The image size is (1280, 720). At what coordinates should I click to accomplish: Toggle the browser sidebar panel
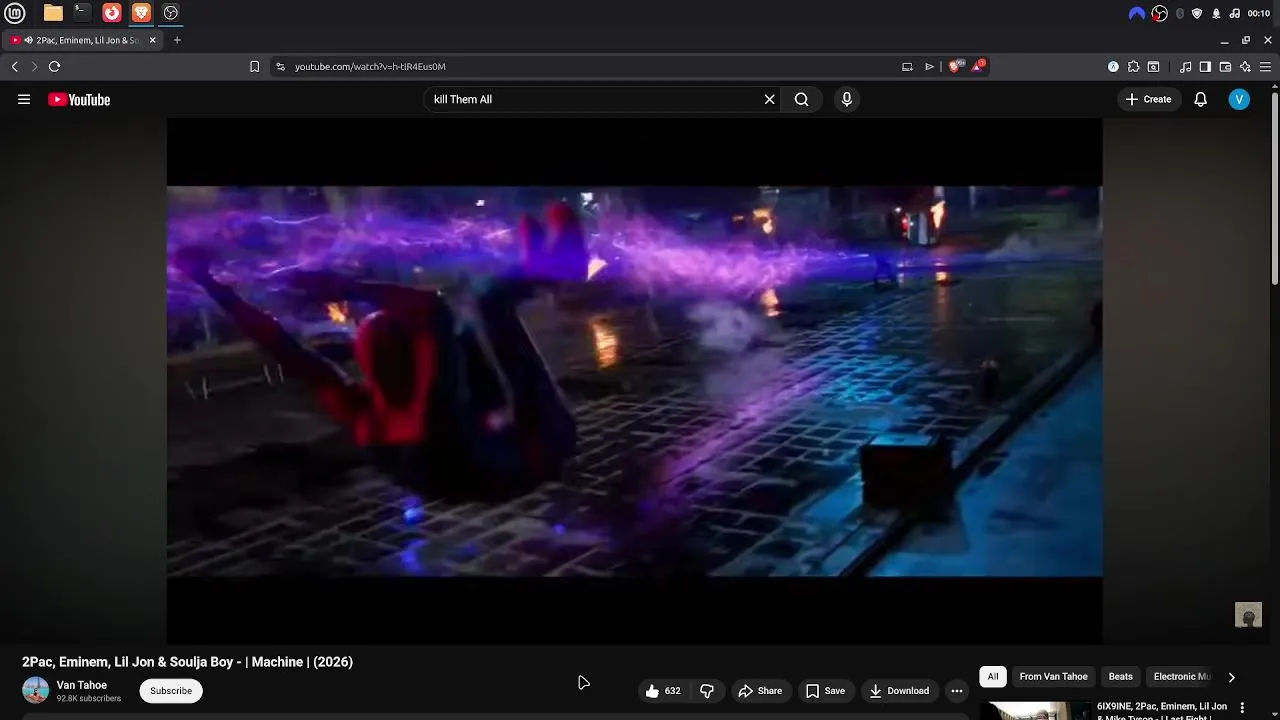pos(1205,67)
